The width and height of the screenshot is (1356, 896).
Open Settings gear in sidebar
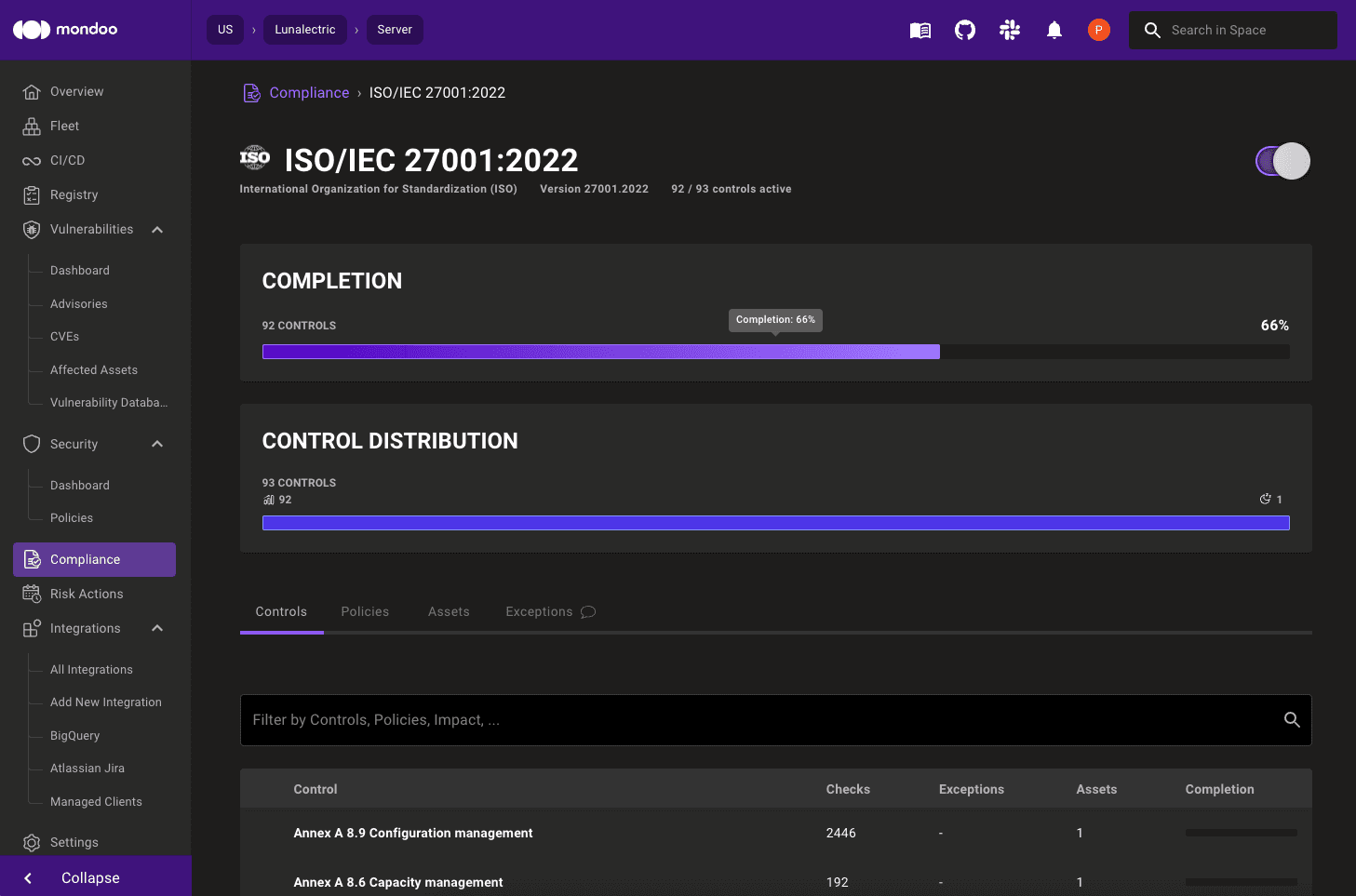pyautogui.click(x=33, y=842)
